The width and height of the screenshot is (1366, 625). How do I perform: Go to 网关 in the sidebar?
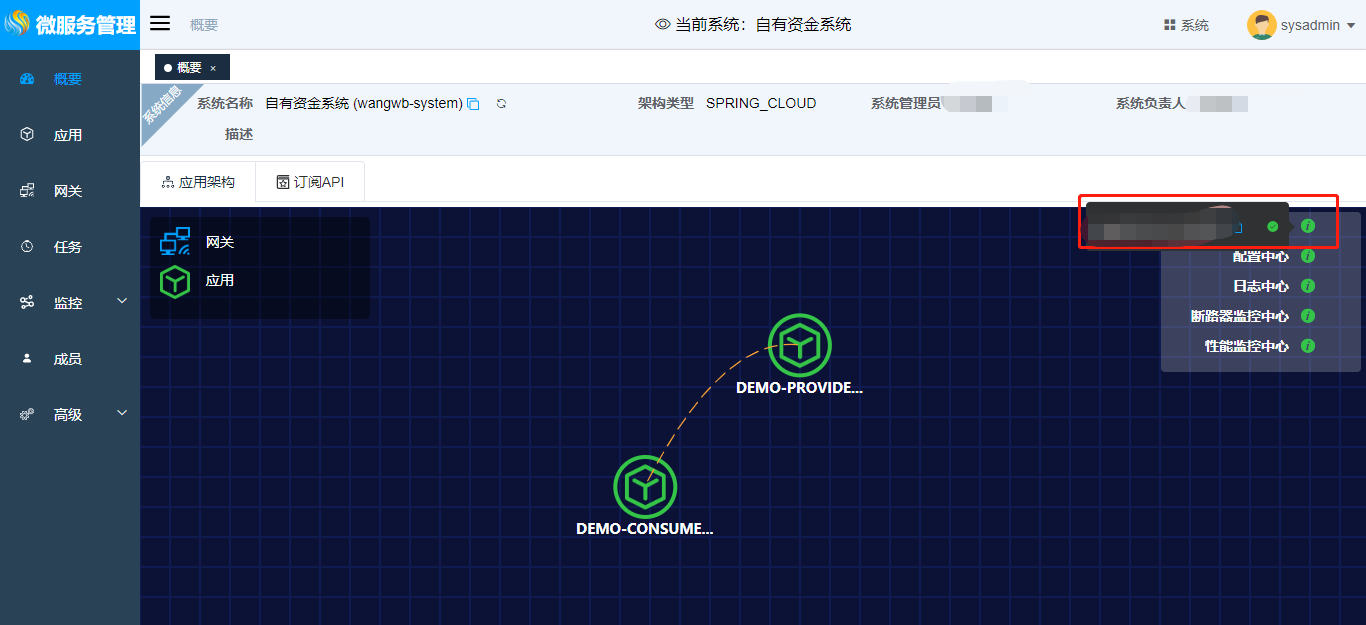(67, 191)
